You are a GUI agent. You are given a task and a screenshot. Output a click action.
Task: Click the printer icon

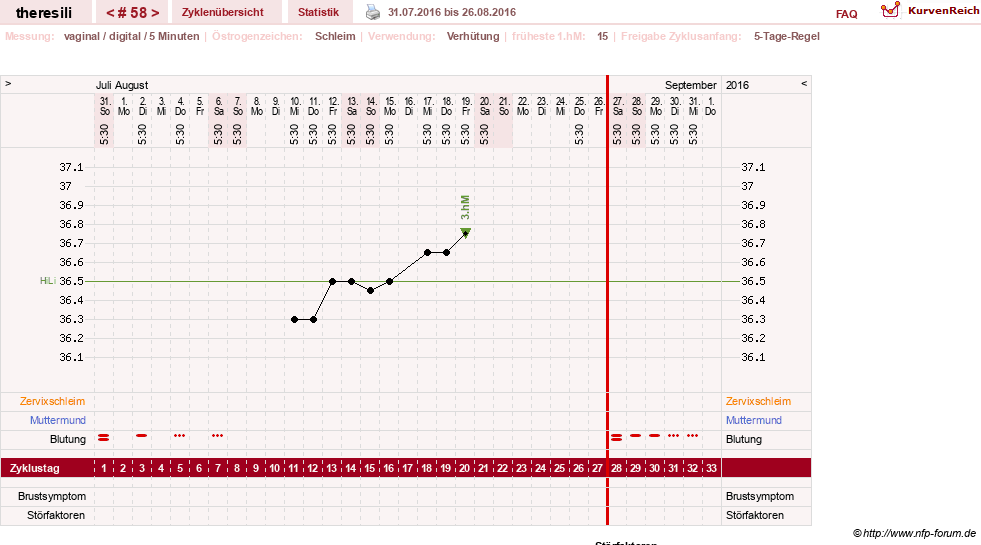coord(373,12)
